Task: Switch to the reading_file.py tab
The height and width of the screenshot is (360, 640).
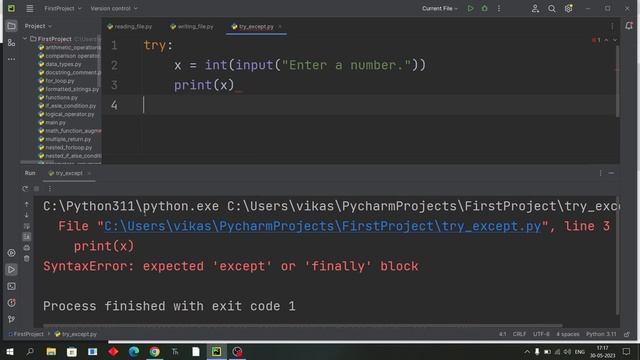Action: tap(129, 27)
